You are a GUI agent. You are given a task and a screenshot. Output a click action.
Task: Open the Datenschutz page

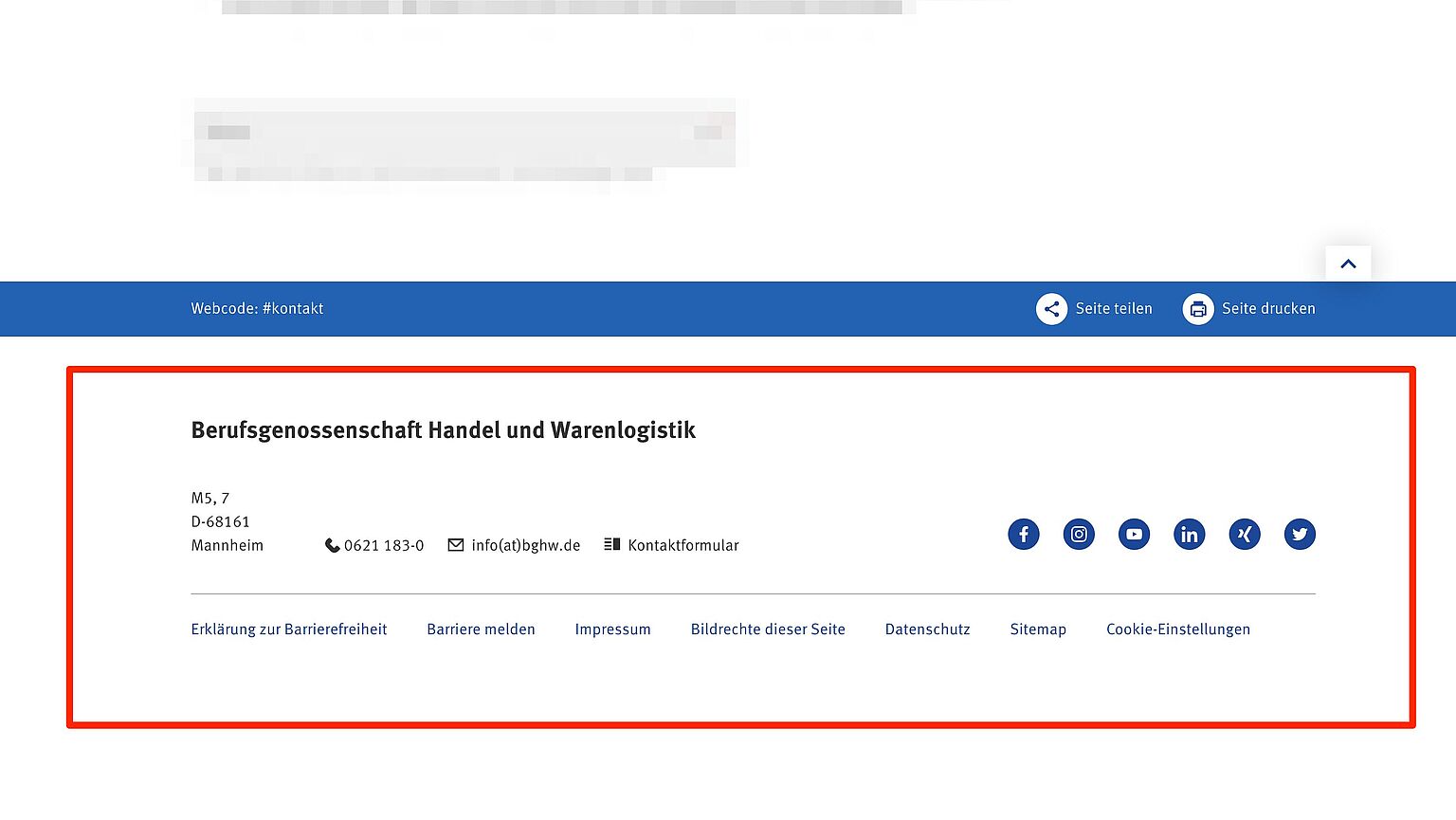click(927, 629)
